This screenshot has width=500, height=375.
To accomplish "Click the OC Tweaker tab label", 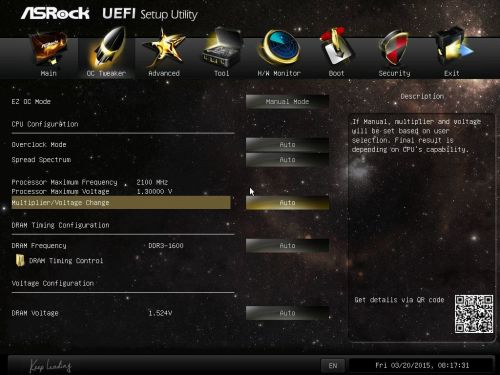I will click(x=106, y=73).
